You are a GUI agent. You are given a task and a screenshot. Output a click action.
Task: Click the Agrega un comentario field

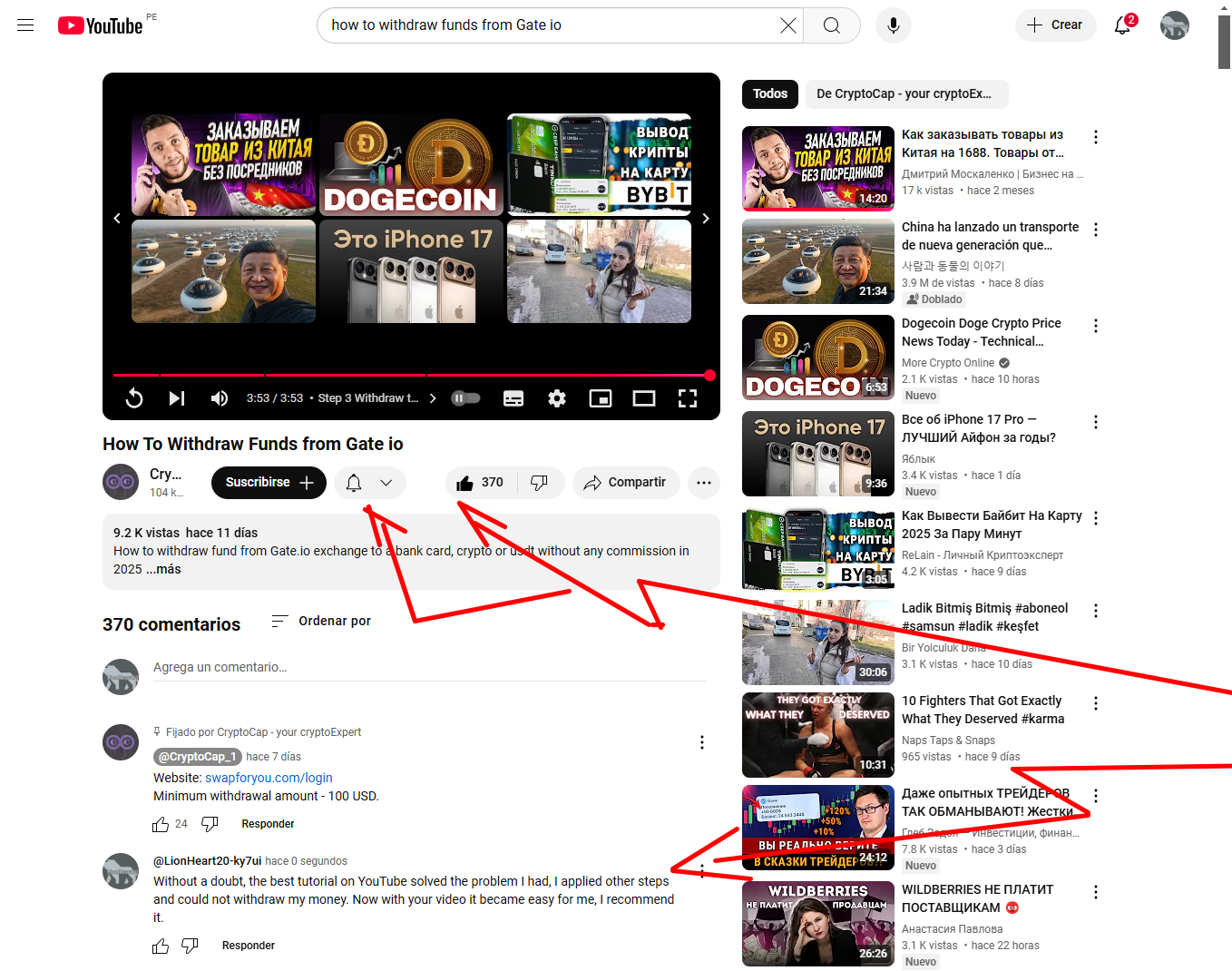pyautogui.click(x=429, y=667)
